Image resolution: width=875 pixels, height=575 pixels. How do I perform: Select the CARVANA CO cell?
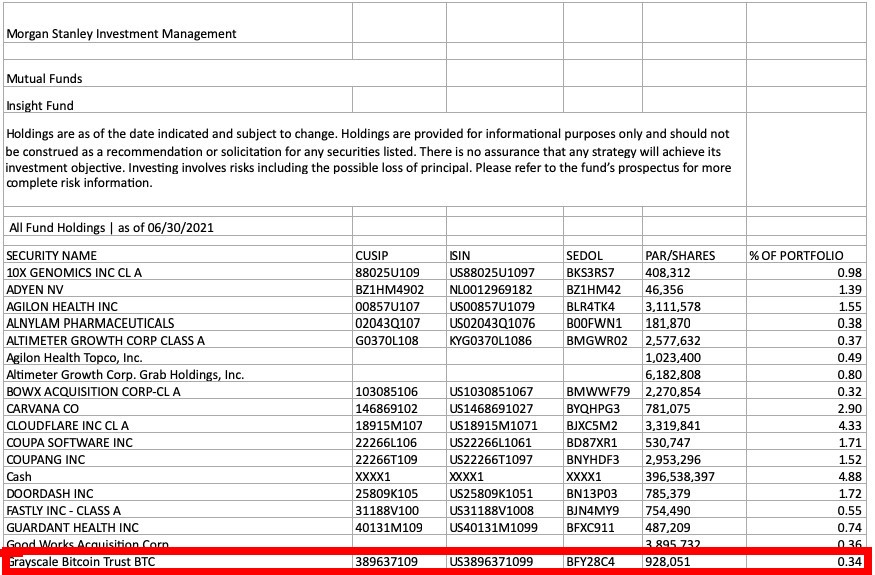177,409
